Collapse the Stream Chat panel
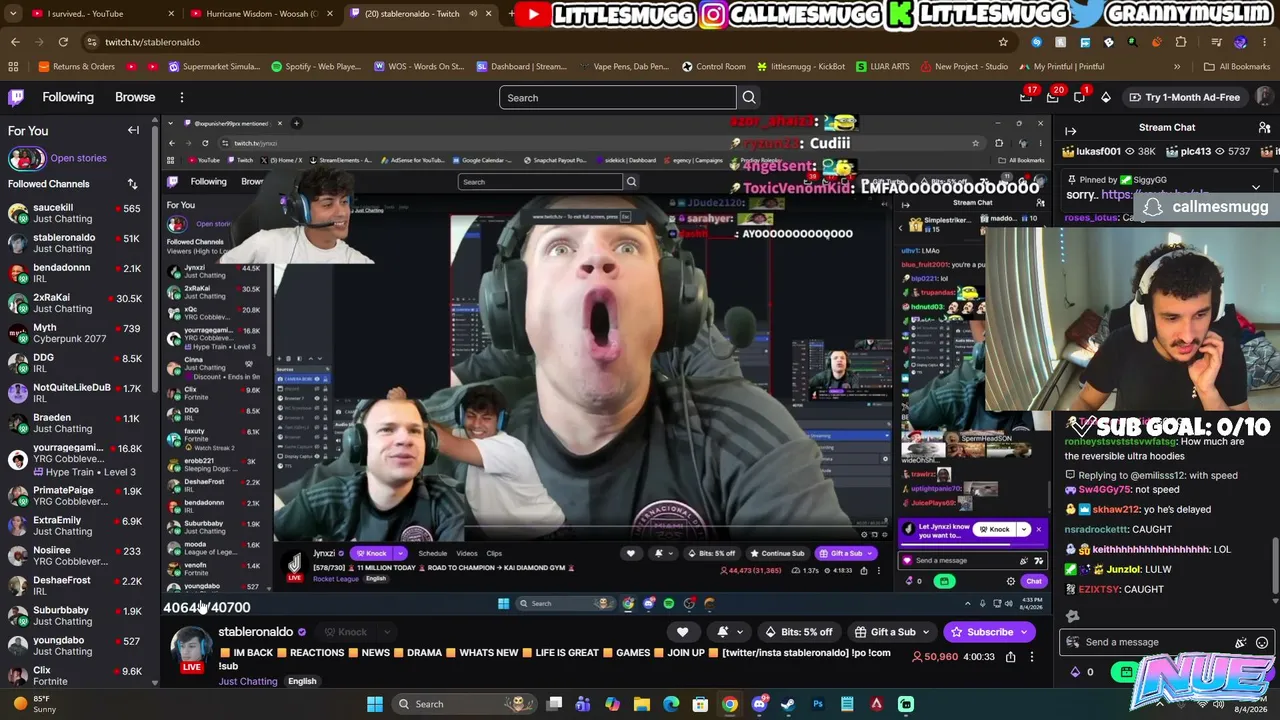 (1070, 130)
